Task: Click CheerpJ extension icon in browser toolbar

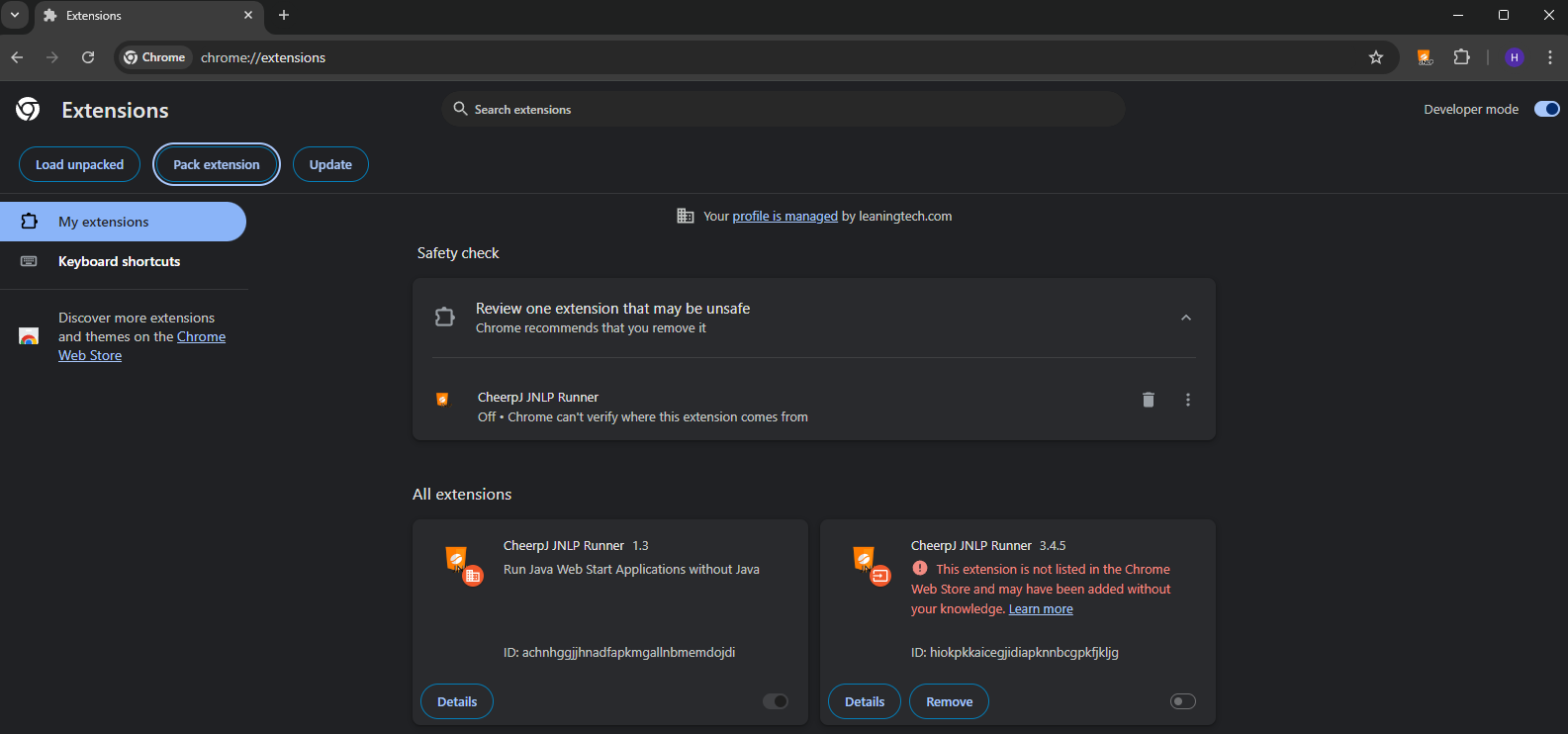Action: 1424,57
